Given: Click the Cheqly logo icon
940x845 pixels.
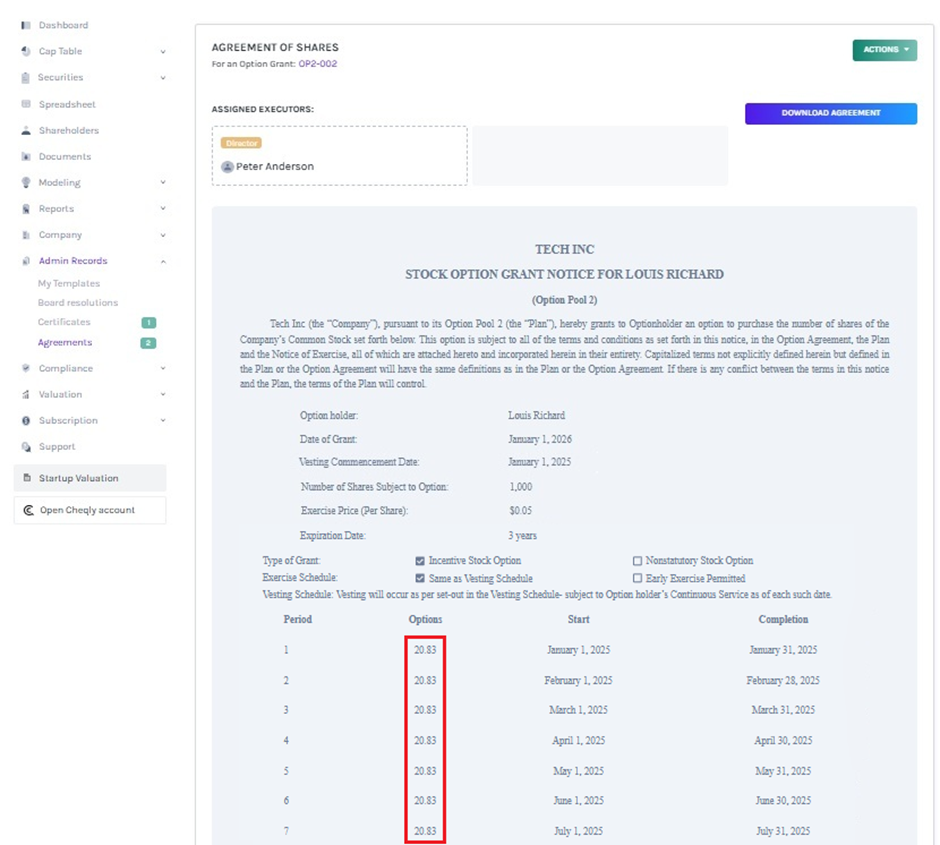Looking at the screenshot, I should point(27,510).
